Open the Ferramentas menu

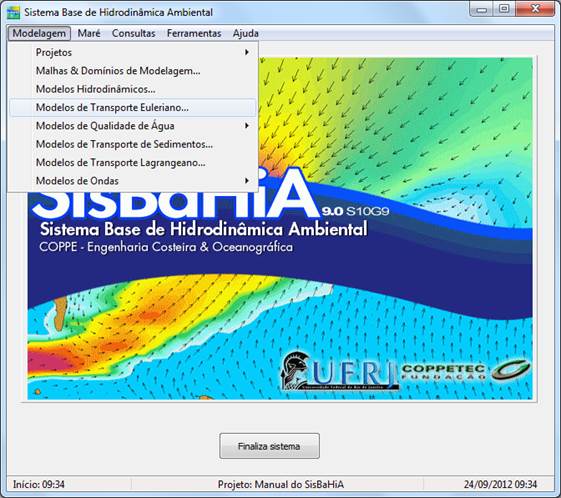tap(194, 33)
